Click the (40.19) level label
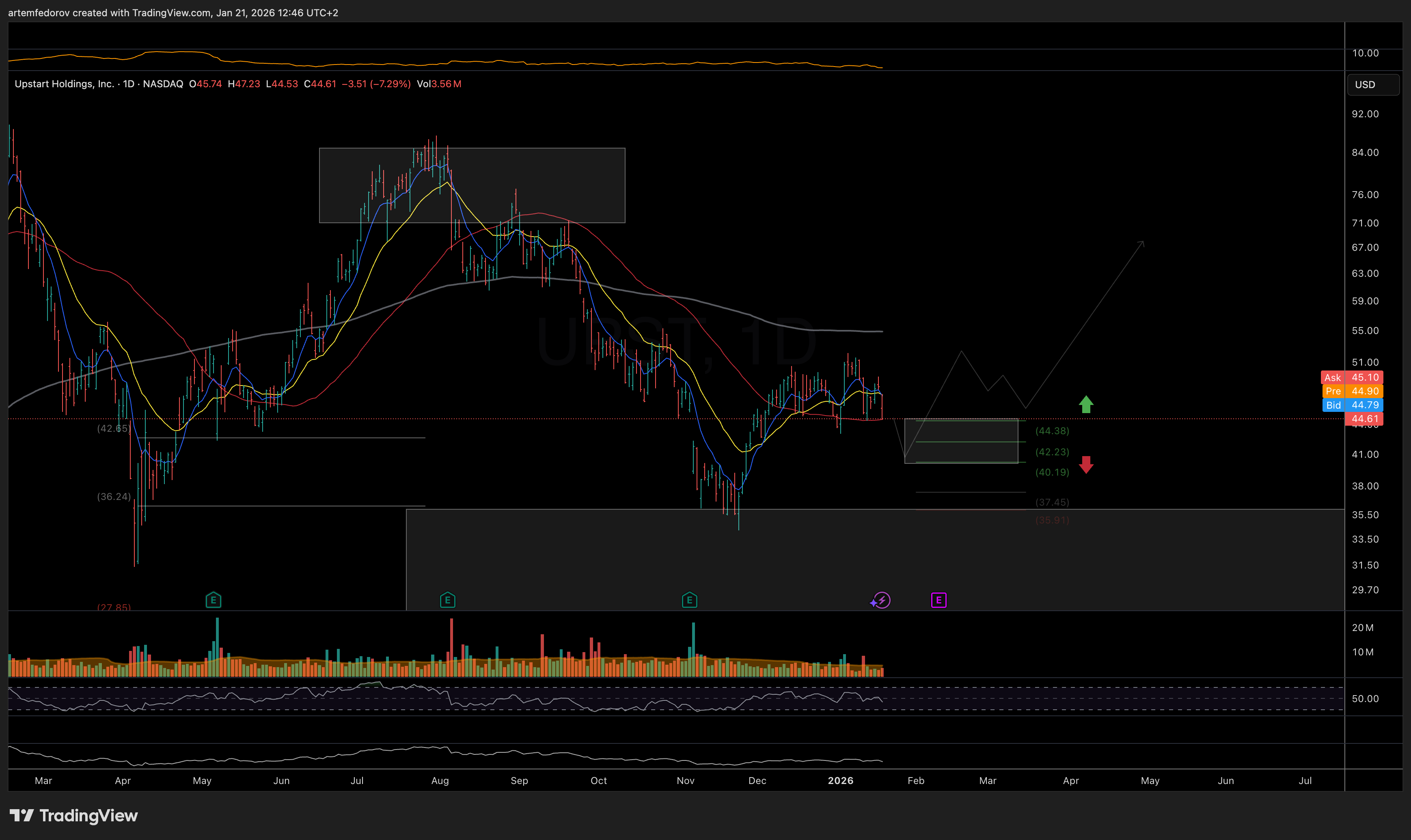The image size is (1411, 840). tap(1052, 472)
